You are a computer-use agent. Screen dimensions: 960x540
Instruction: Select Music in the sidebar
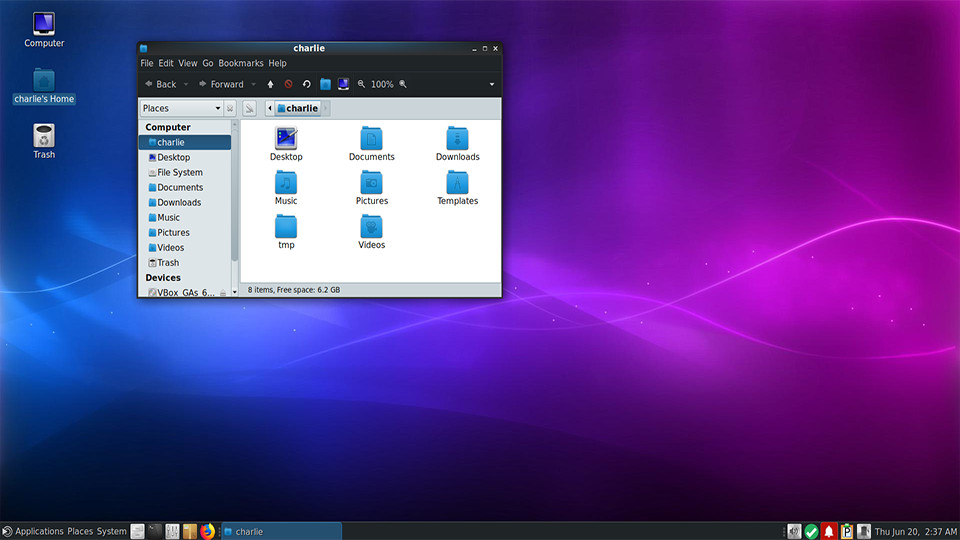(185, 217)
